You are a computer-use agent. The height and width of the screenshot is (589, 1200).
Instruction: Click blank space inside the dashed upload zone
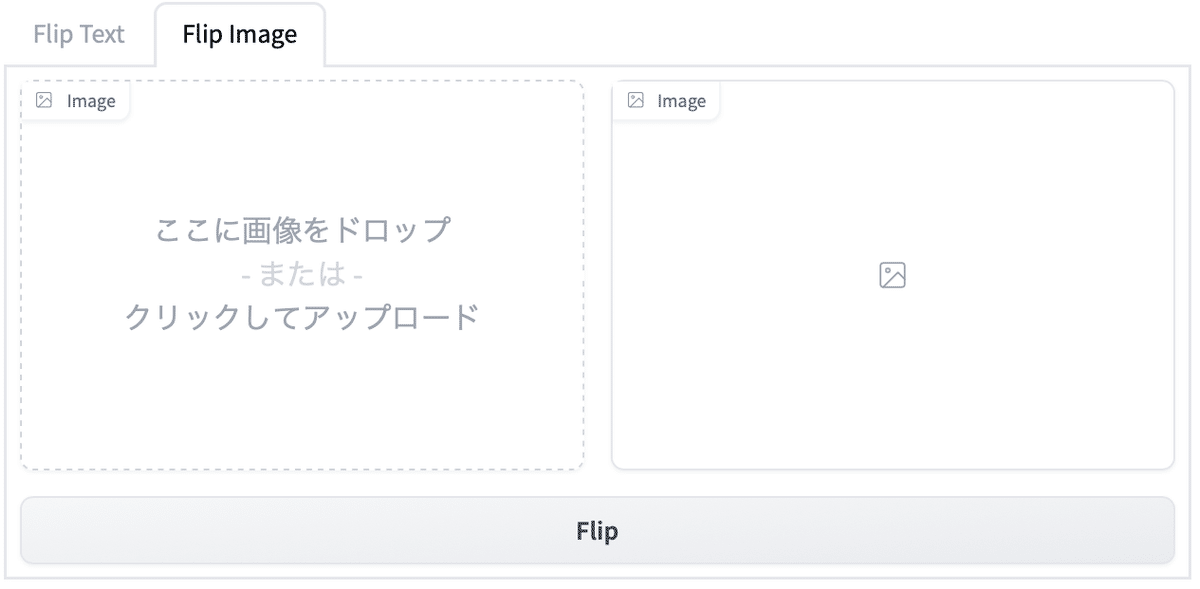[302, 400]
